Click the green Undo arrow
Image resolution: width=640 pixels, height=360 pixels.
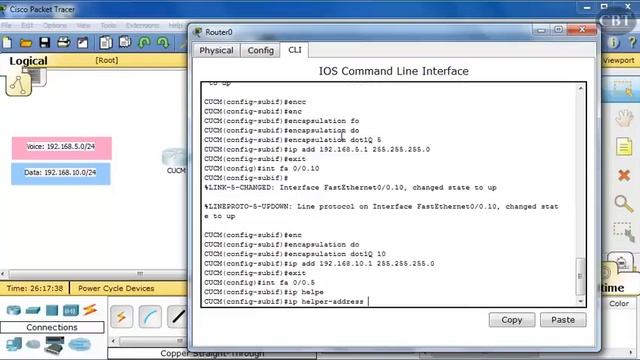pos(144,42)
